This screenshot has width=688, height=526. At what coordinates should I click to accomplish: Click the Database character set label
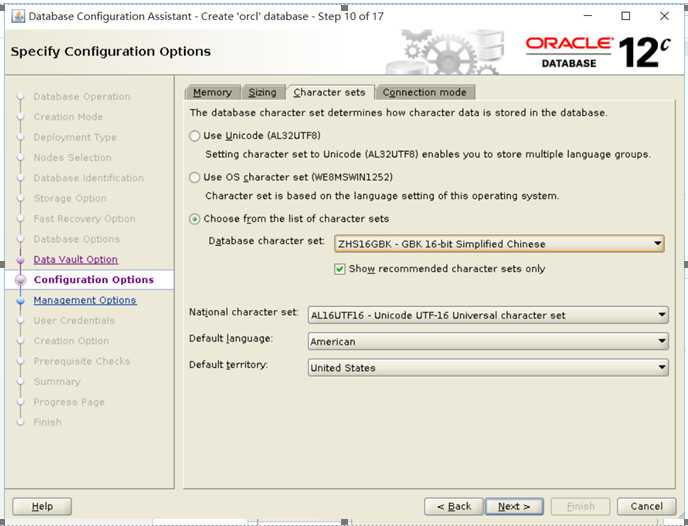[x=267, y=241]
